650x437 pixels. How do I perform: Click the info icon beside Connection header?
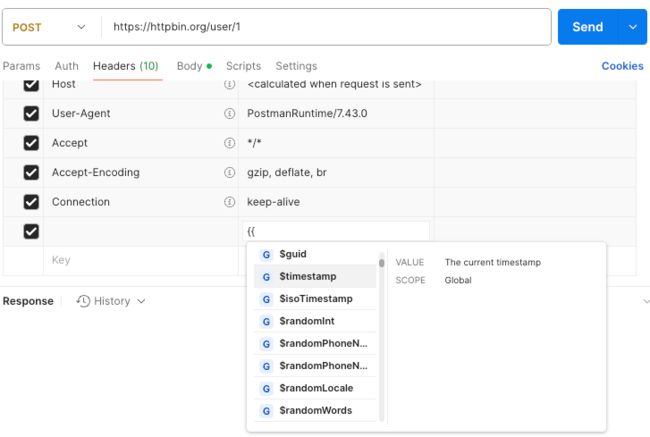[229, 202]
